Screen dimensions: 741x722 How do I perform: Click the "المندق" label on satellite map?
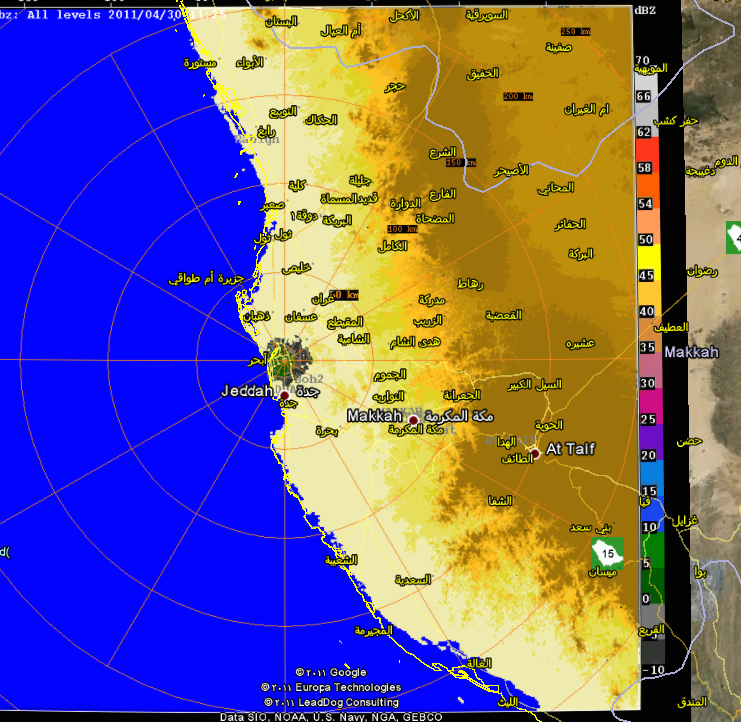coord(692,702)
